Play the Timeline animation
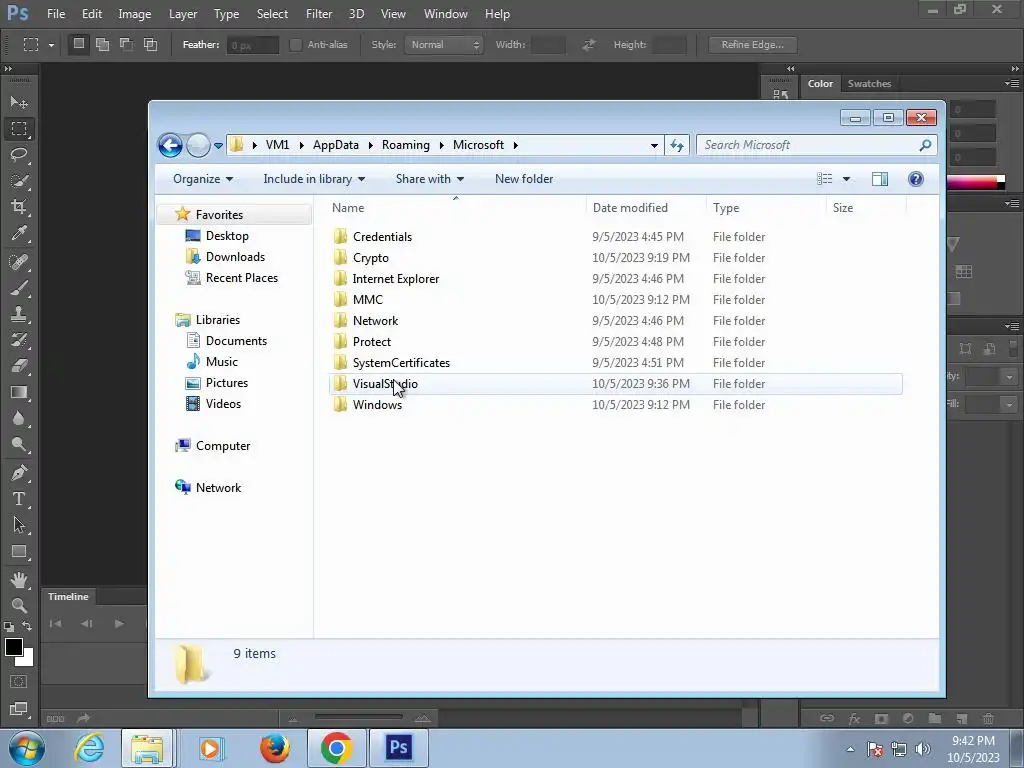1024x768 pixels. (x=119, y=624)
